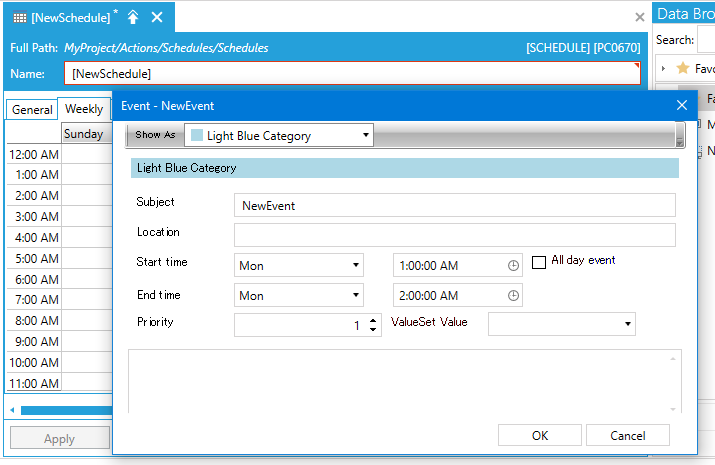Click the toolbar overflow grip at right end
Viewport: 715px width, 465px height.
680,135
